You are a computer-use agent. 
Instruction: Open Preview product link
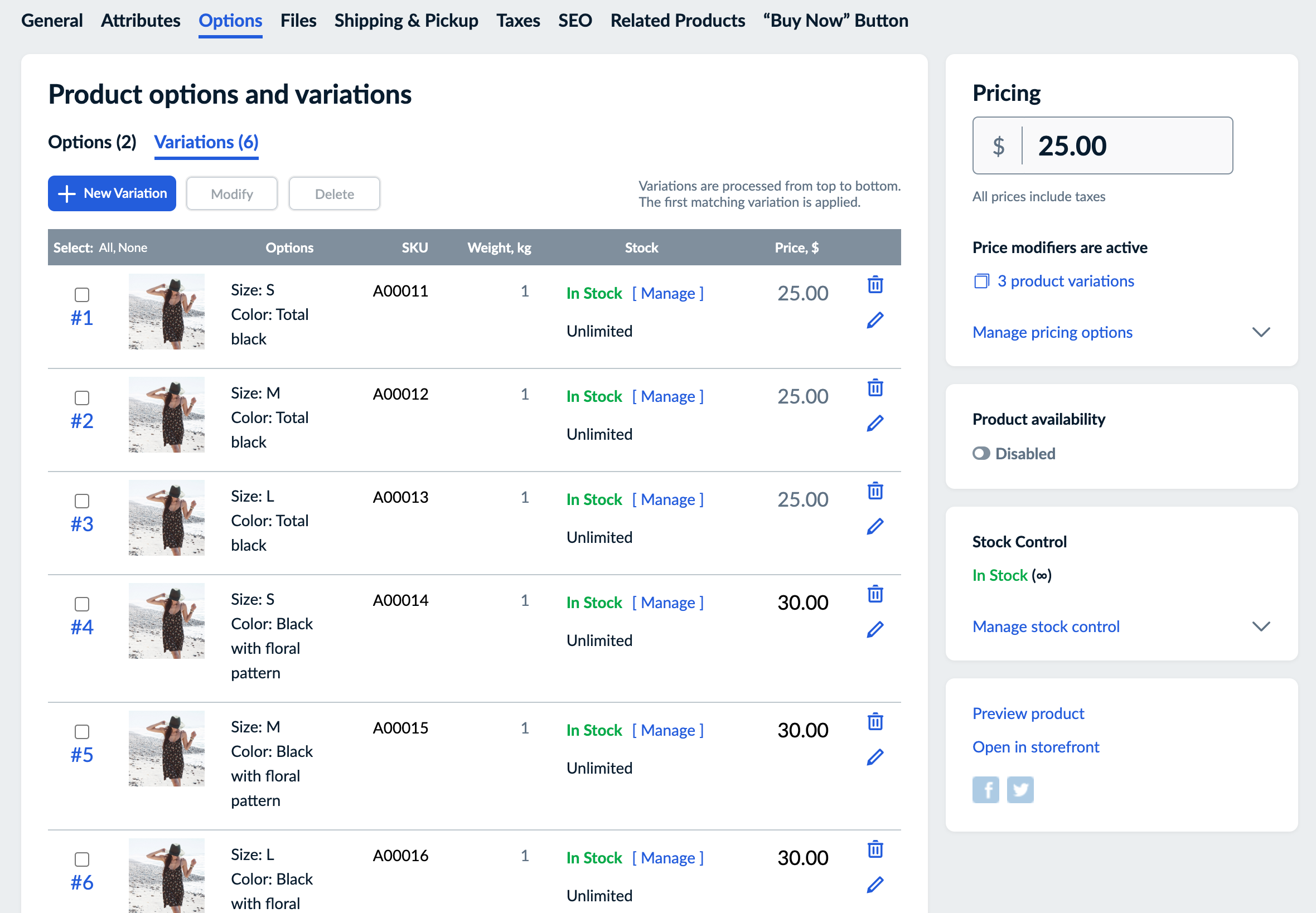(x=1028, y=713)
